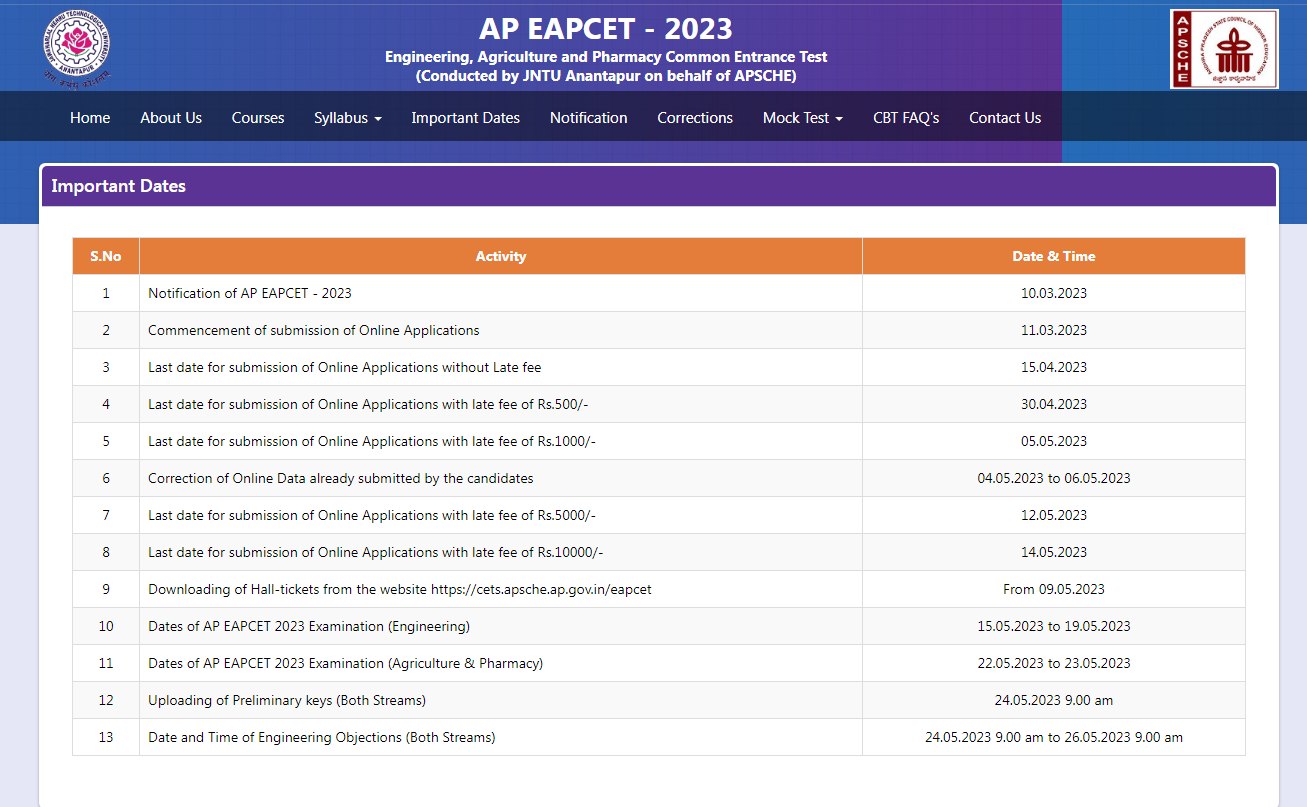Viewport: 1307px width, 807px height.
Task: Open the Home page
Action: 90,117
